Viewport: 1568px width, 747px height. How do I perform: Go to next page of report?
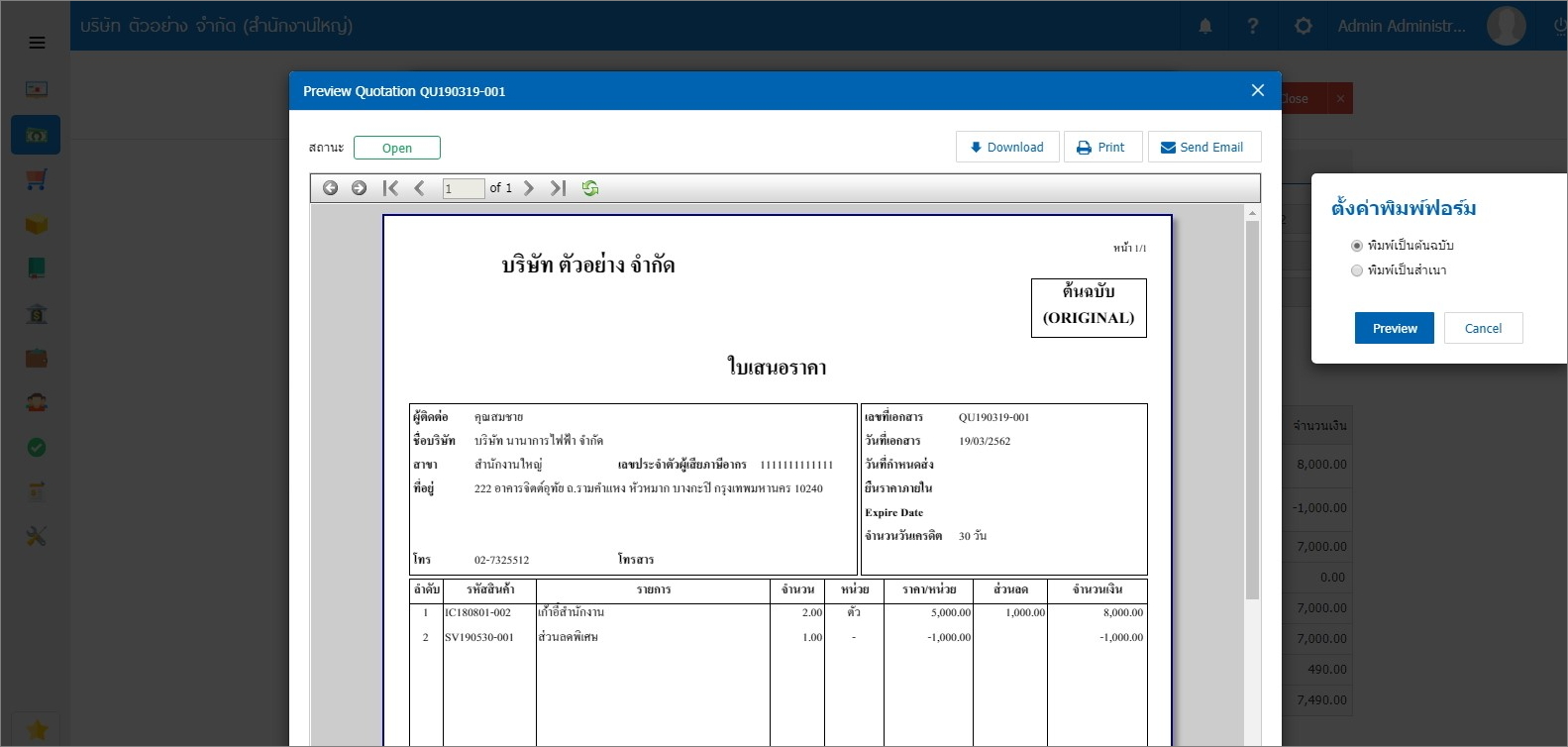[x=529, y=188]
